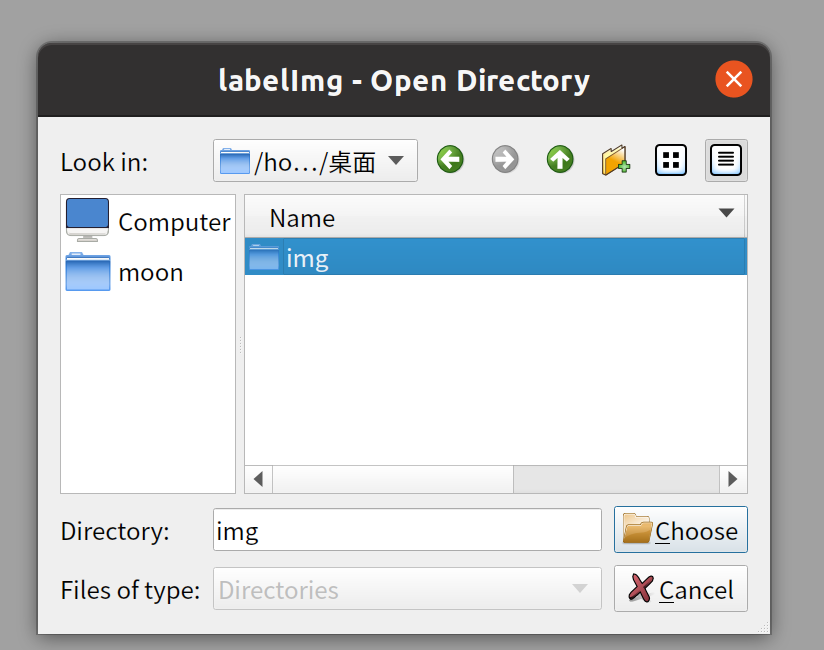Sort by the Name column header

(x=495, y=217)
